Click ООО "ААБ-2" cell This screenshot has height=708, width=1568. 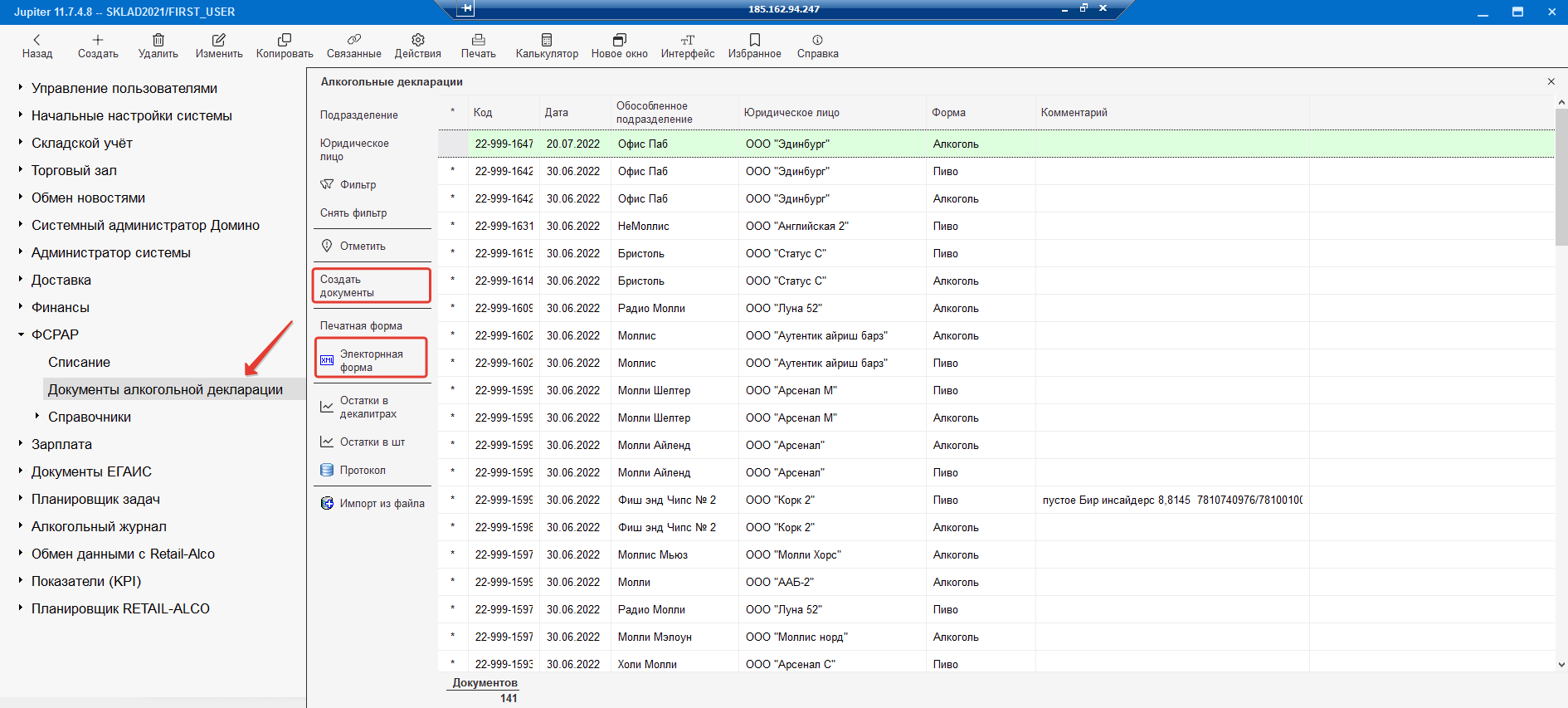click(x=832, y=582)
